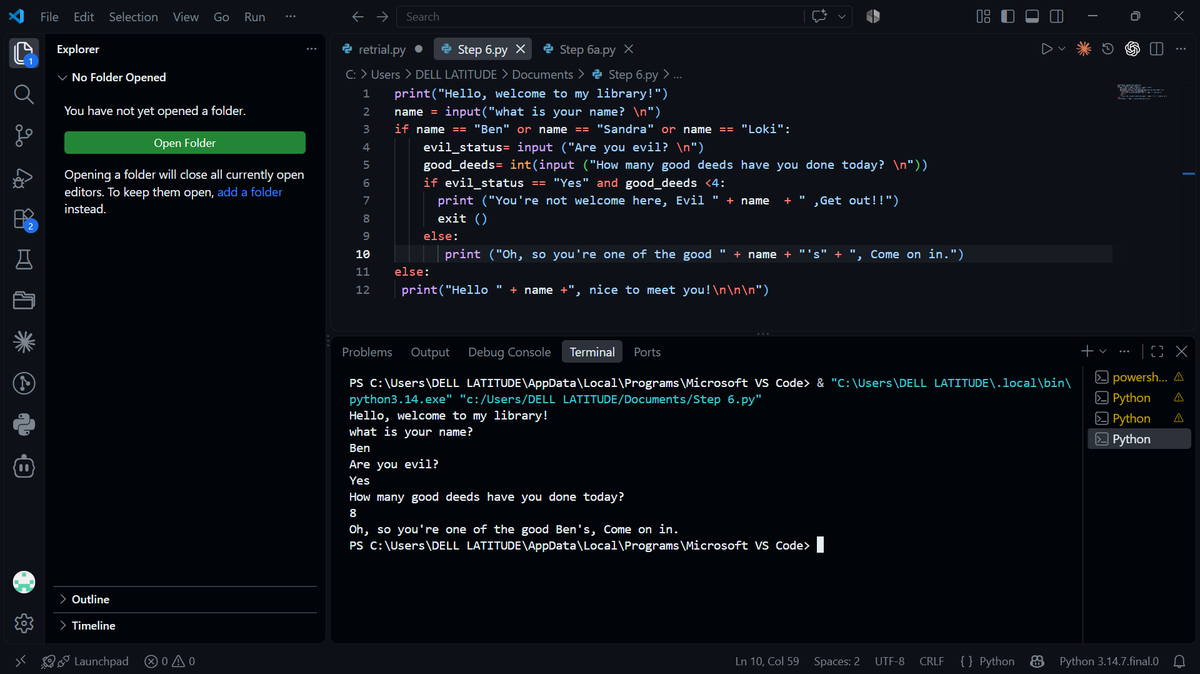The height and width of the screenshot is (674, 1200).
Task: Open the Accounts avatar menu
Action: [x=24, y=582]
